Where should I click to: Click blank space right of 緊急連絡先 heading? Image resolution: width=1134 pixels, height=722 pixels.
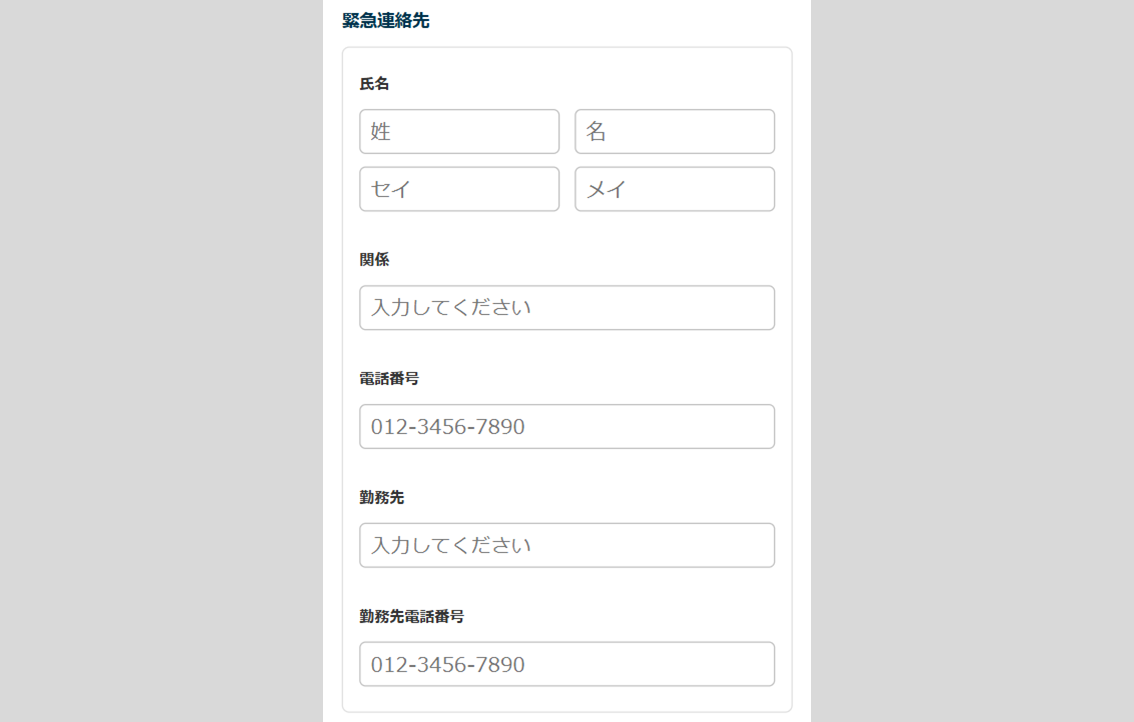pos(620,21)
